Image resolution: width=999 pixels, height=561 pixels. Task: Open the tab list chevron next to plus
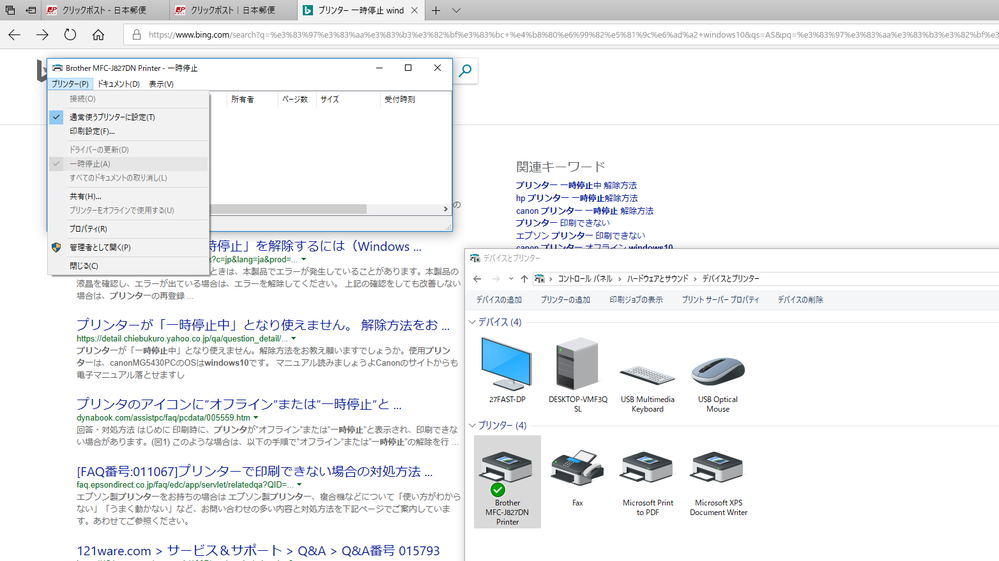[x=456, y=10]
